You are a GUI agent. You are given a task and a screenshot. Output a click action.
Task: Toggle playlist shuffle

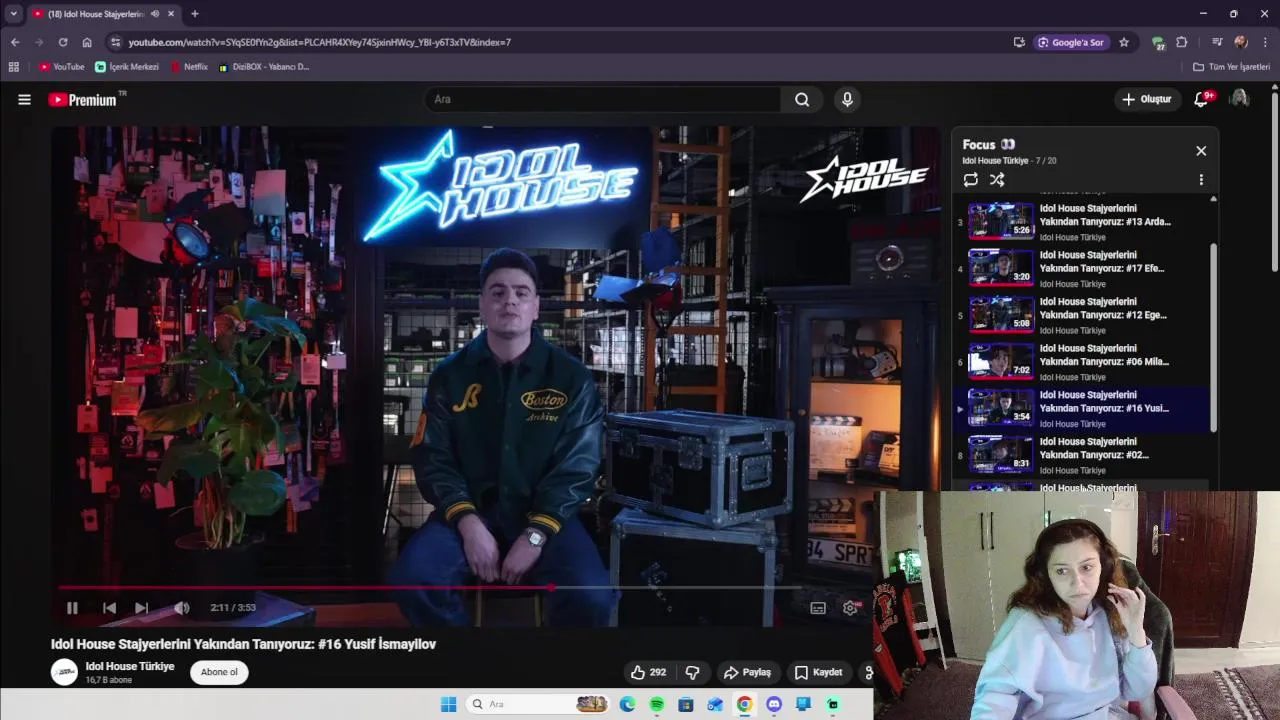pos(997,180)
